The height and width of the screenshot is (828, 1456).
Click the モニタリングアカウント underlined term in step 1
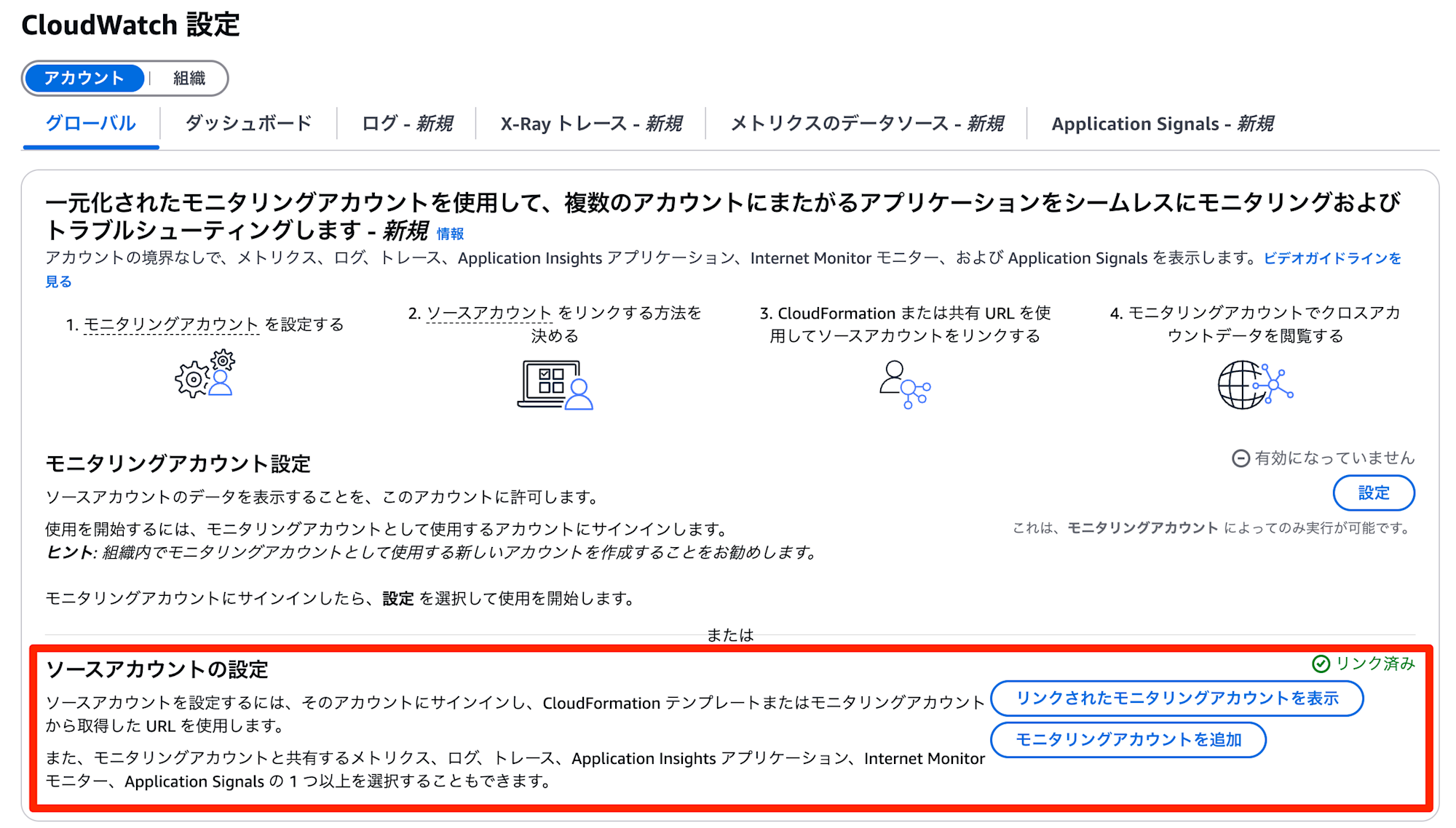[x=171, y=324]
